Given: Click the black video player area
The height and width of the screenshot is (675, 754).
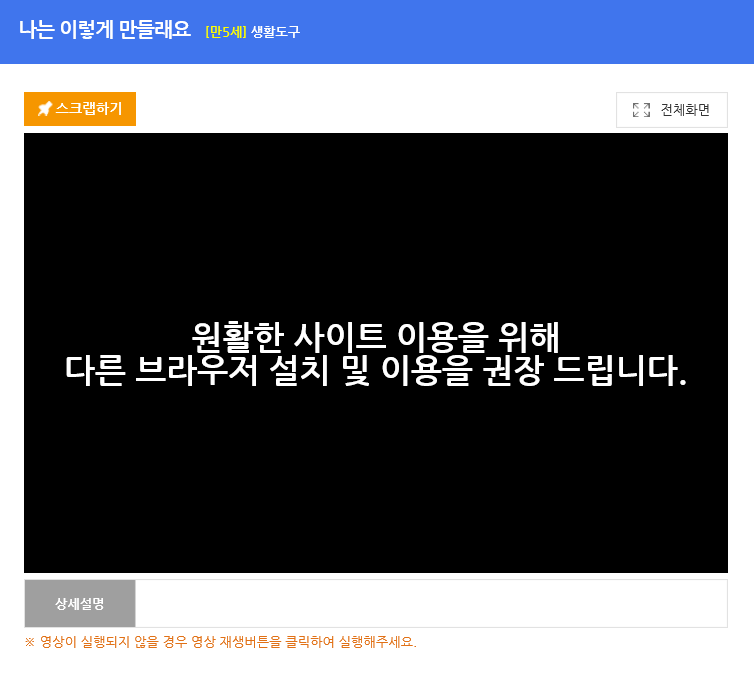Looking at the screenshot, I should click(376, 353).
